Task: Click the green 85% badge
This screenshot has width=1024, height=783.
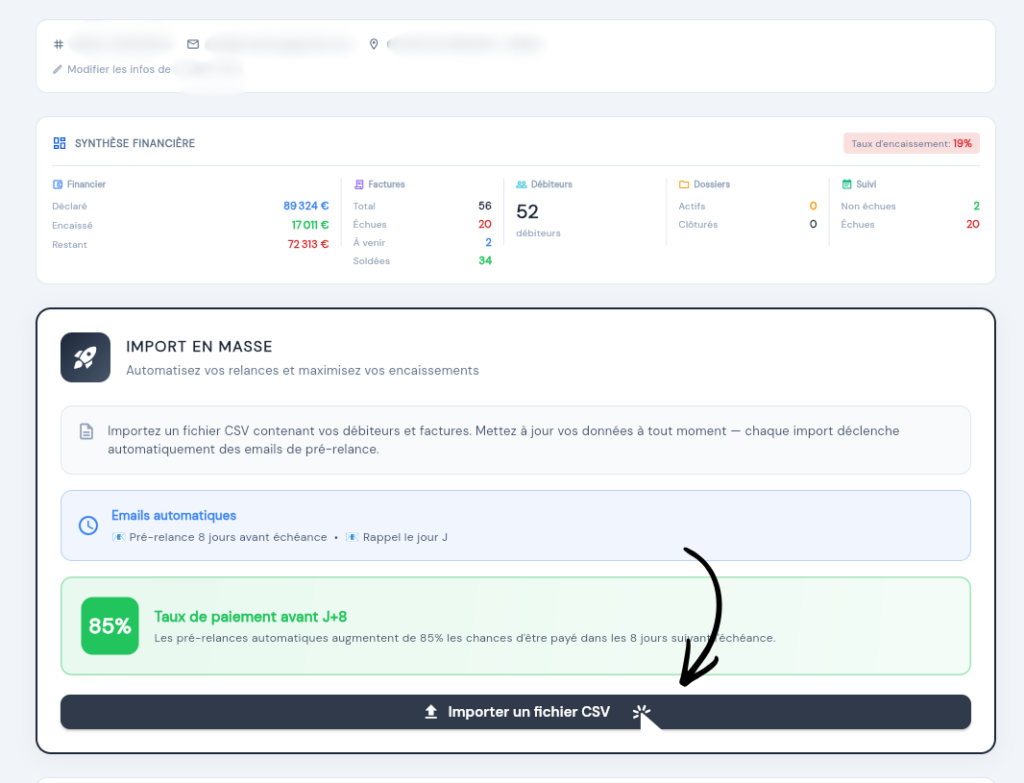Action: tap(110, 626)
